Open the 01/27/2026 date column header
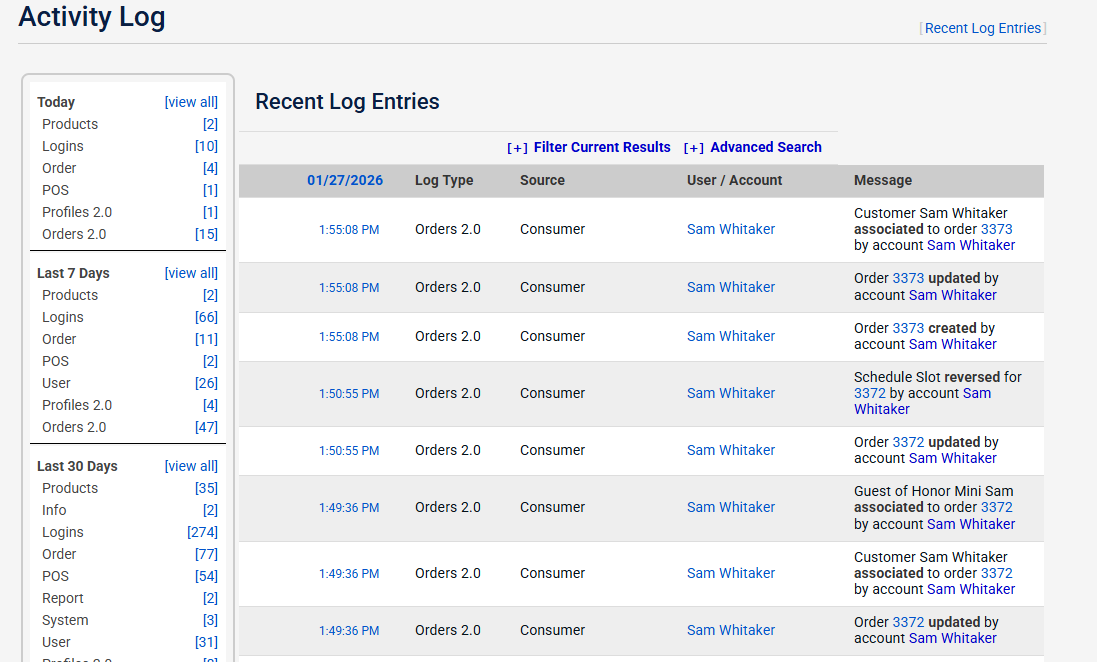Viewport: 1097px width, 662px height. click(345, 180)
